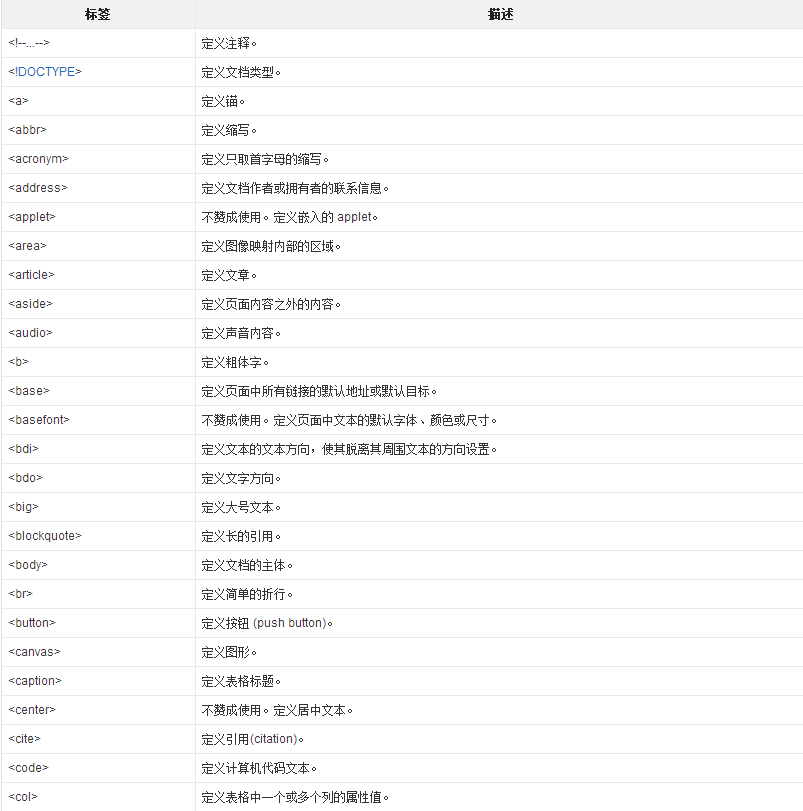This screenshot has height=811, width=803.
Task: Click the 标签 column header
Action: (x=98, y=14)
